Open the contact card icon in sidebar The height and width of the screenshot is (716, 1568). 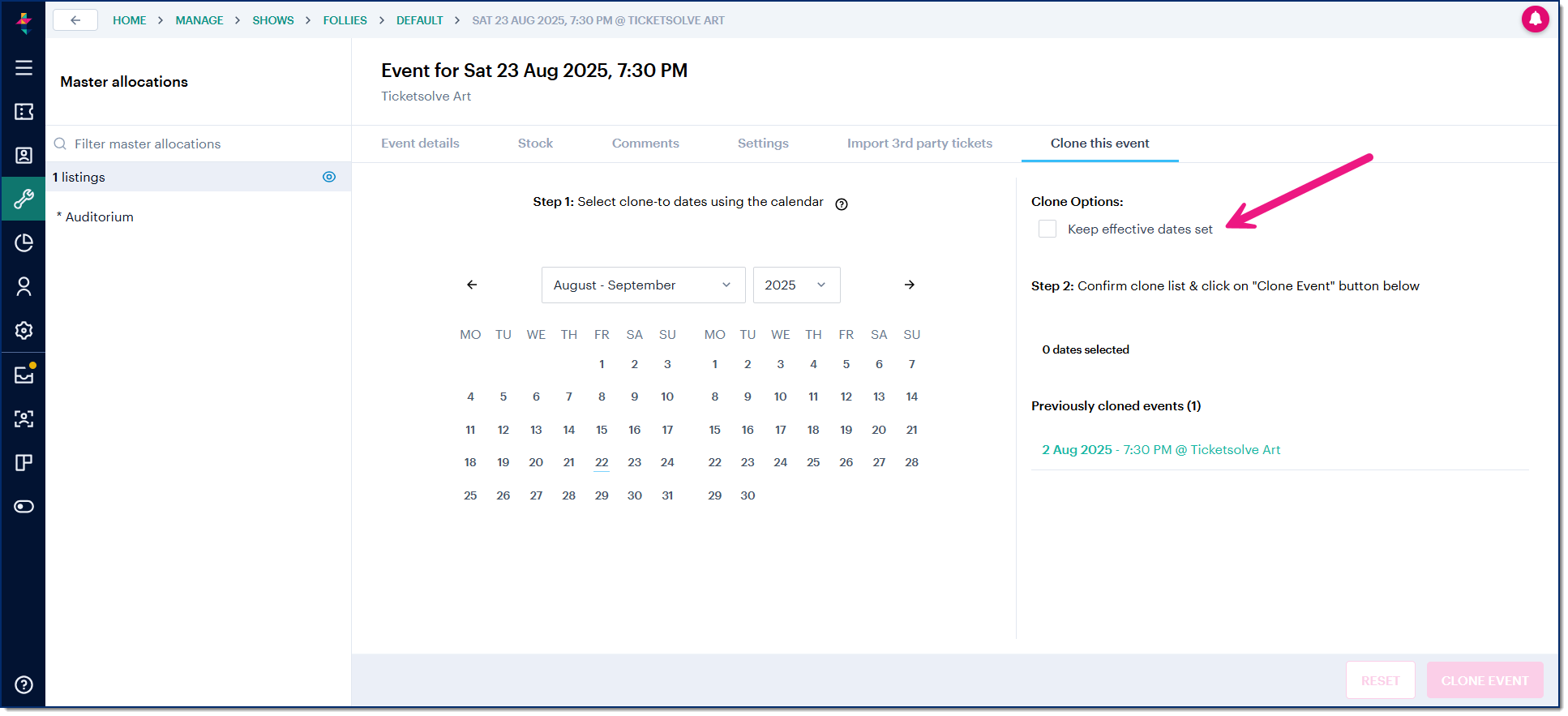[x=24, y=156]
